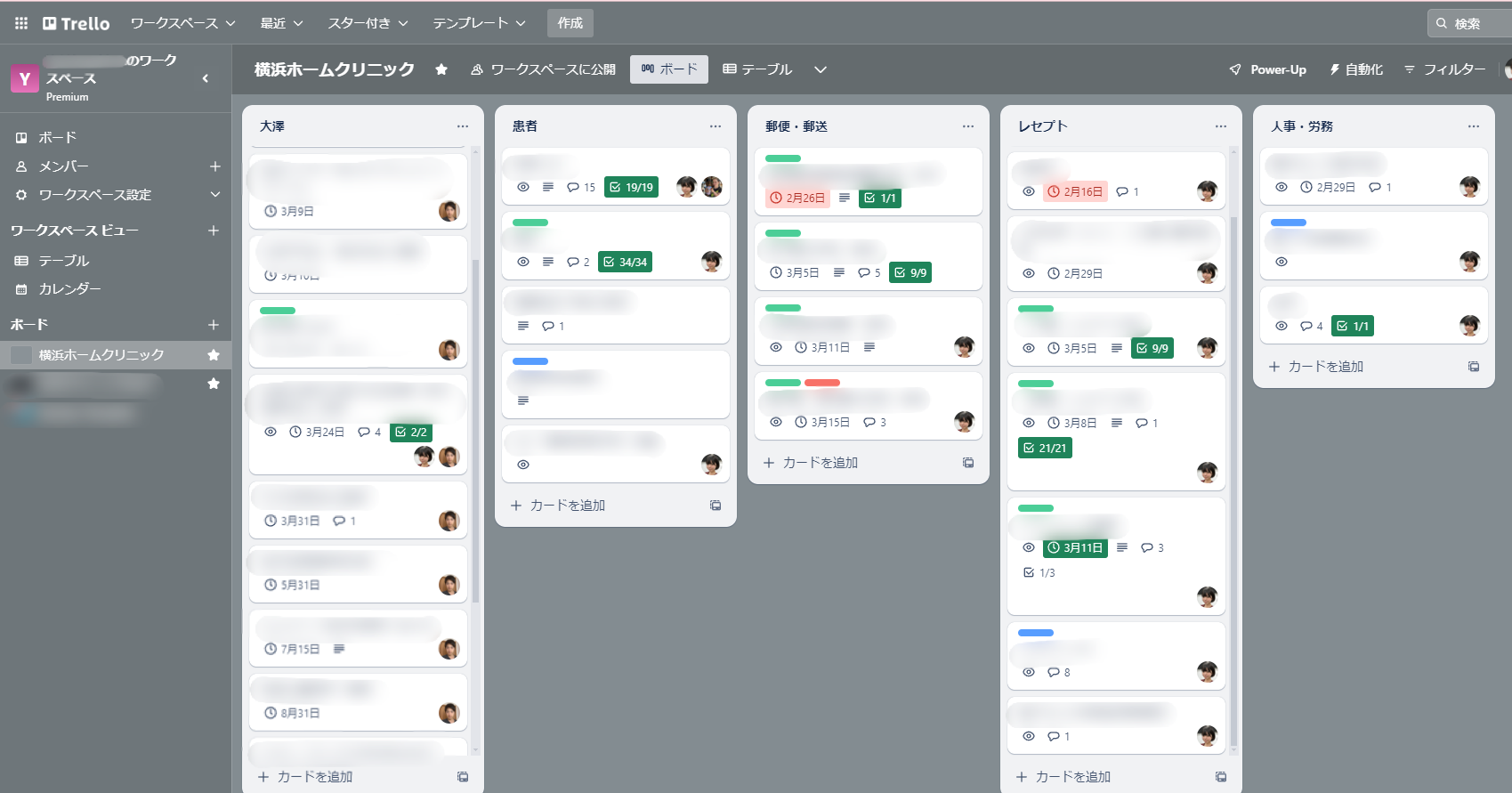Focus the 検索 search field
This screenshot has height=793, width=1512.
(1470, 23)
